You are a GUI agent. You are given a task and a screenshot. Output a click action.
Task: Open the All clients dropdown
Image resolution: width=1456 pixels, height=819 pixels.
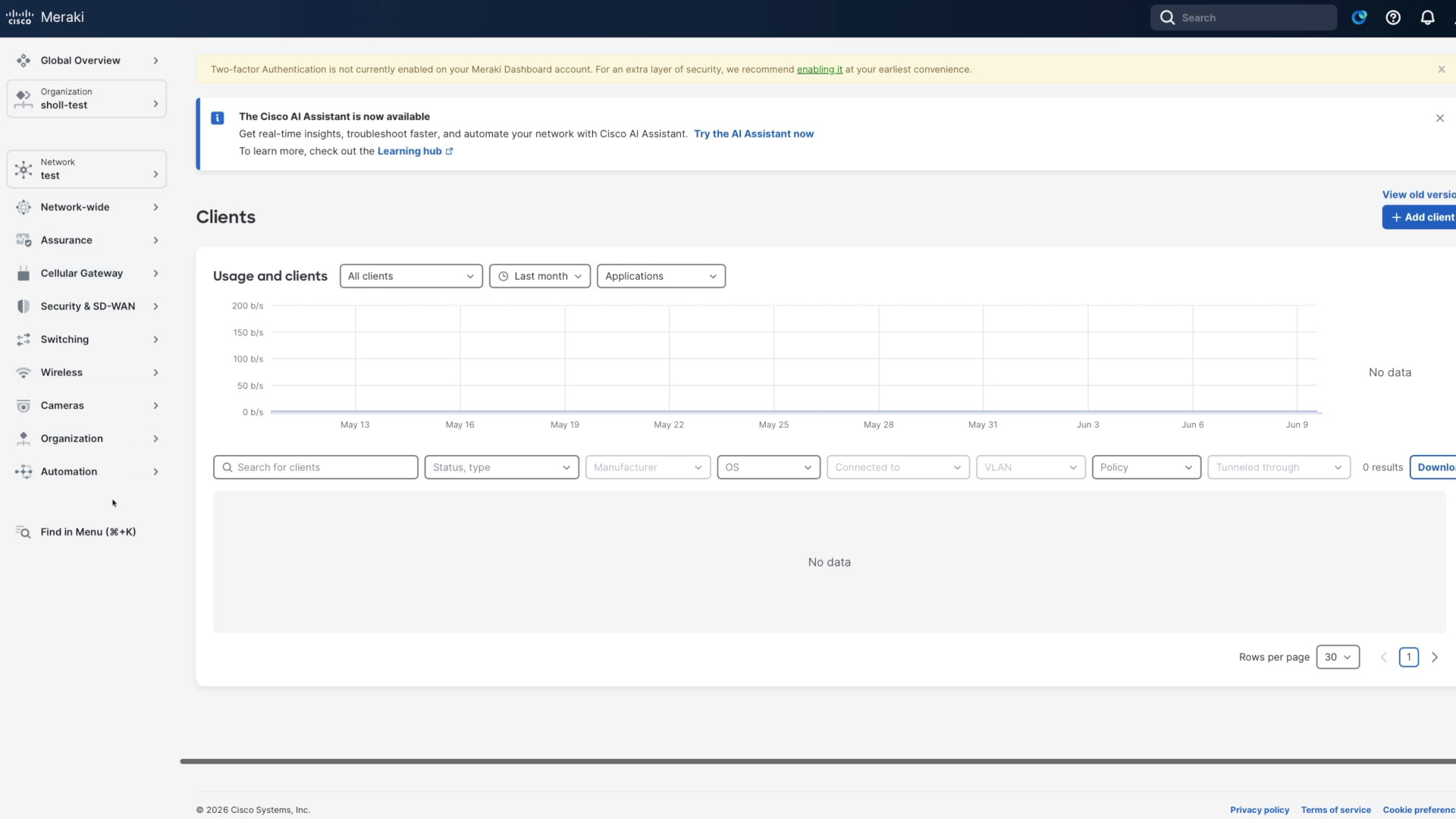point(411,276)
